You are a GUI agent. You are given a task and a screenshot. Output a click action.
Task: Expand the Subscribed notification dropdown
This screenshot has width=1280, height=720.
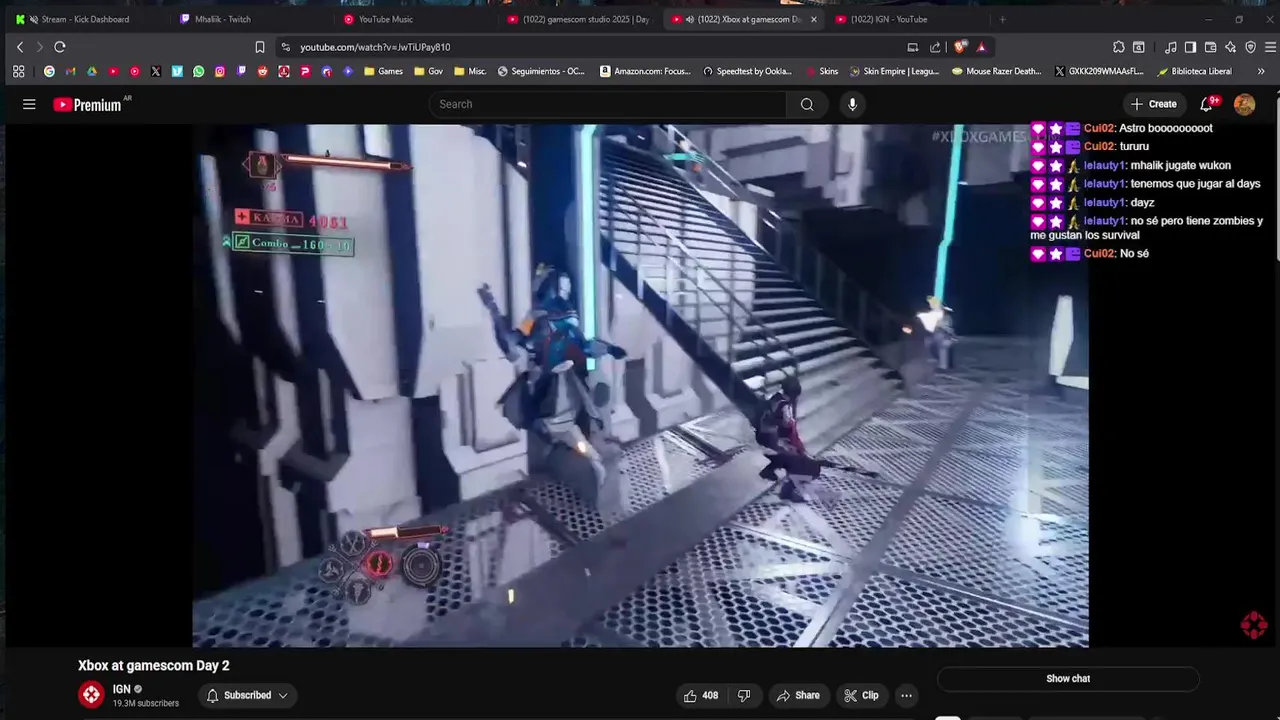click(x=247, y=695)
